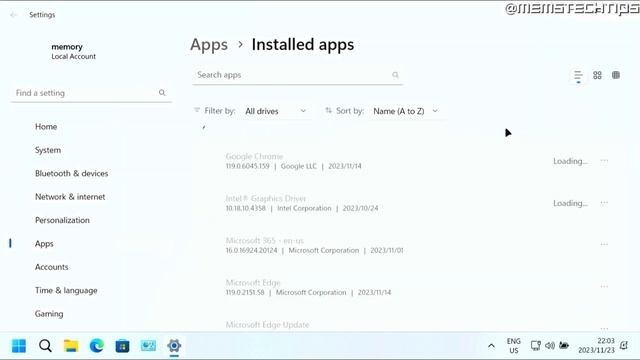640x360 pixels.
Task: Open more options for Microsoft Edge
Action: tap(604, 287)
